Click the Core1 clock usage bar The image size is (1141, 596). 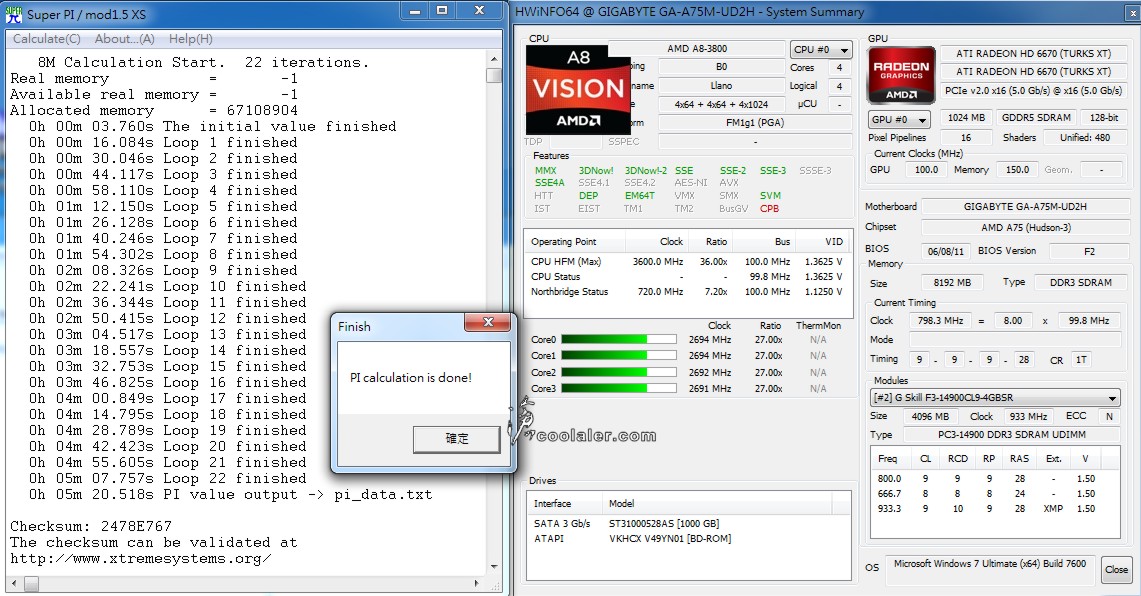[x=619, y=356]
